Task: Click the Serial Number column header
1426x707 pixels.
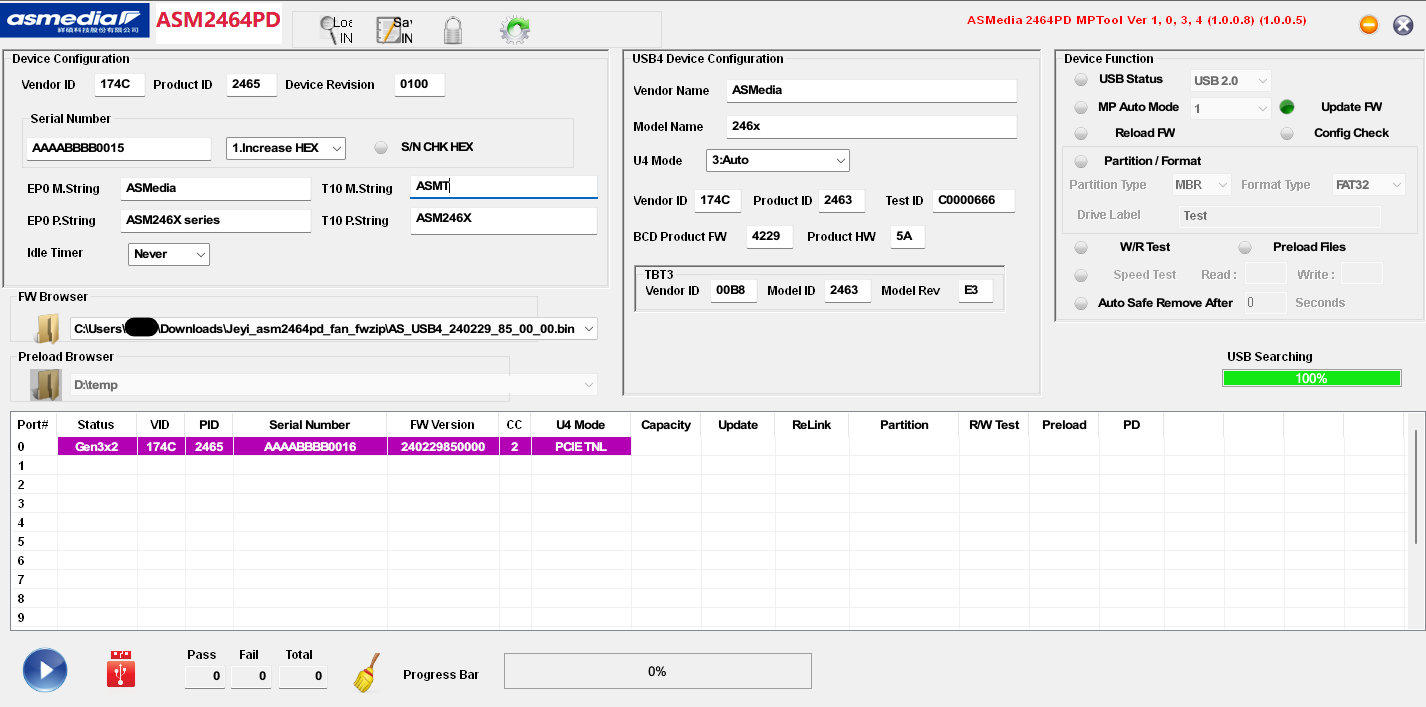Action: 310,425
